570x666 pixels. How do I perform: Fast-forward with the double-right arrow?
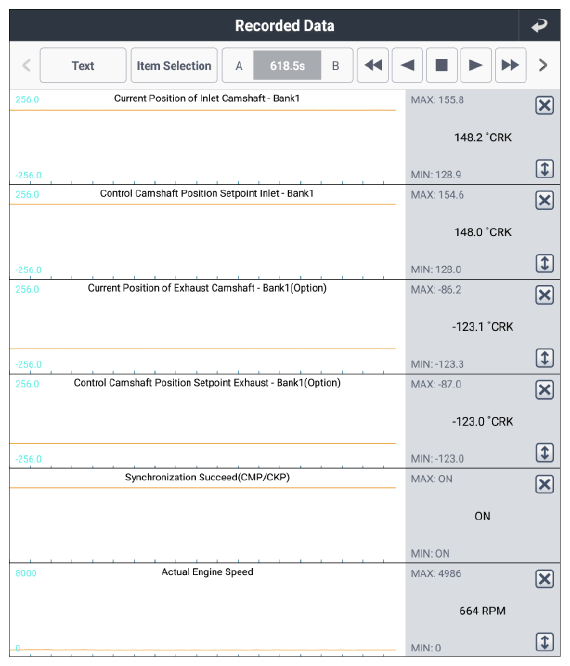[511, 65]
